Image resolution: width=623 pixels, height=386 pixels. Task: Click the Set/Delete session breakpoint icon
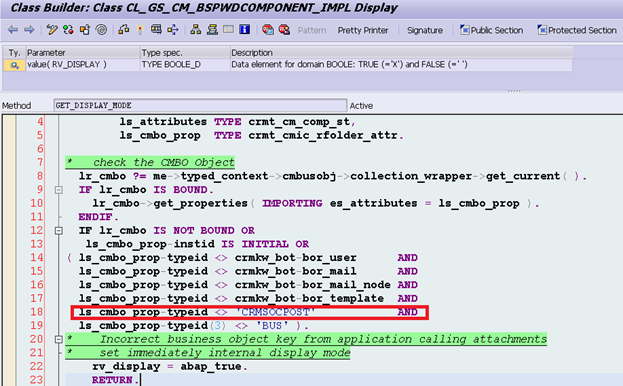click(268, 30)
